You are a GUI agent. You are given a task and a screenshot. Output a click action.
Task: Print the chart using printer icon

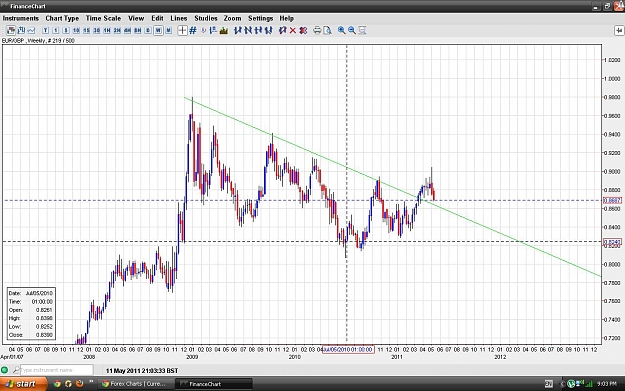coord(317,30)
